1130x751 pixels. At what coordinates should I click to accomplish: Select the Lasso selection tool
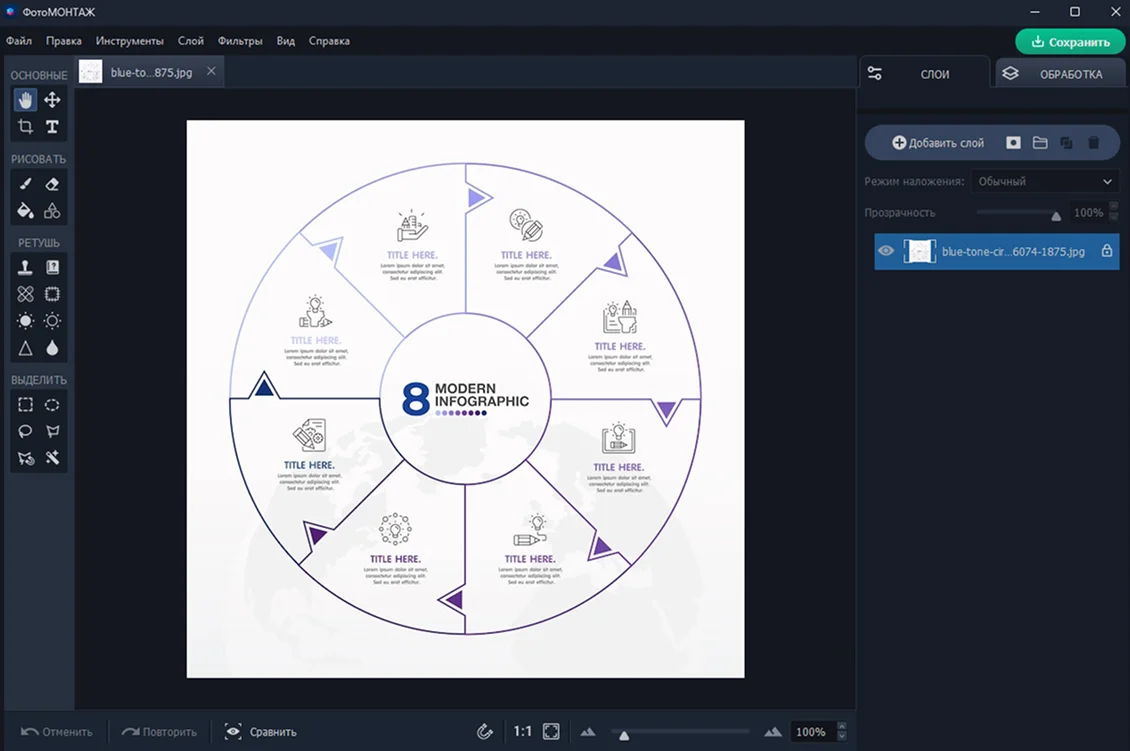[x=25, y=431]
